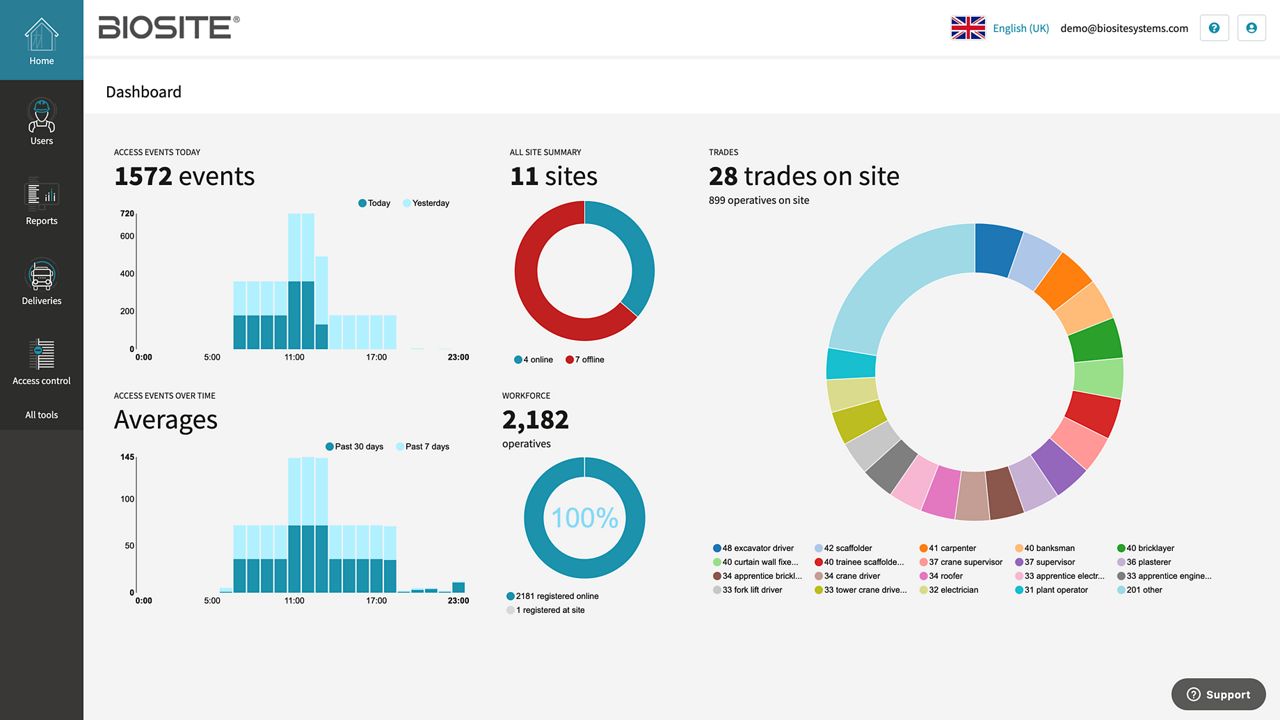Toggle the Yesterday legend series
The height and width of the screenshot is (720, 1280).
[426, 203]
